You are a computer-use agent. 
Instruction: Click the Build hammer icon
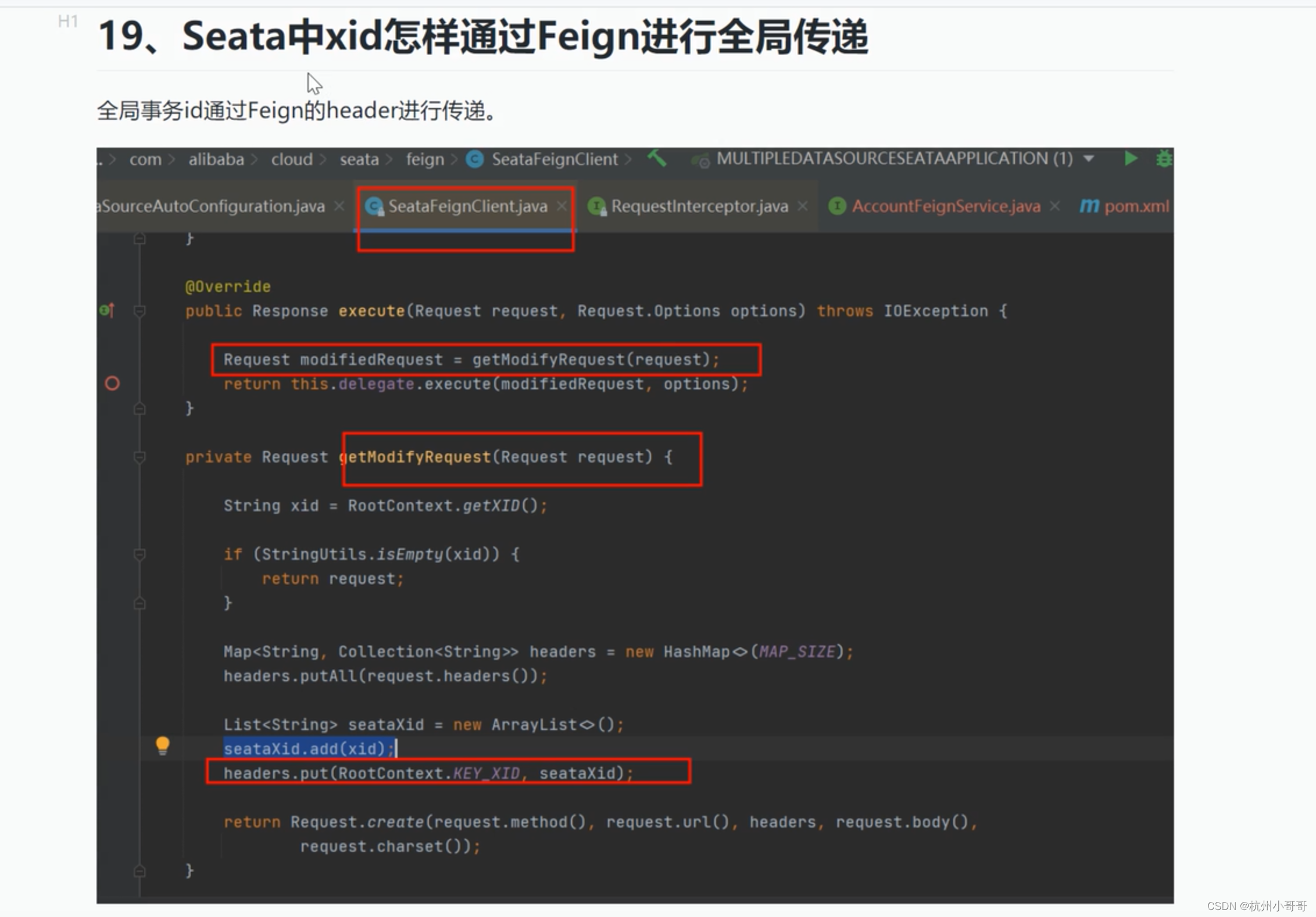pos(657,157)
